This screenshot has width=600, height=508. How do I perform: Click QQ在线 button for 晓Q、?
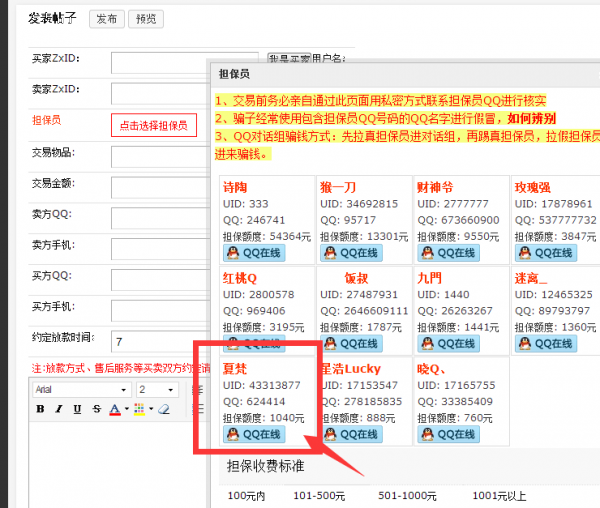[448, 434]
